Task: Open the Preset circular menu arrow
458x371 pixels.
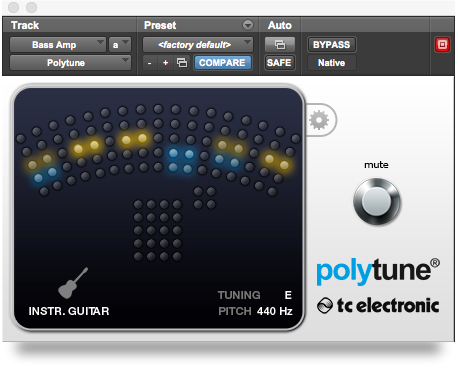Action: [x=248, y=25]
